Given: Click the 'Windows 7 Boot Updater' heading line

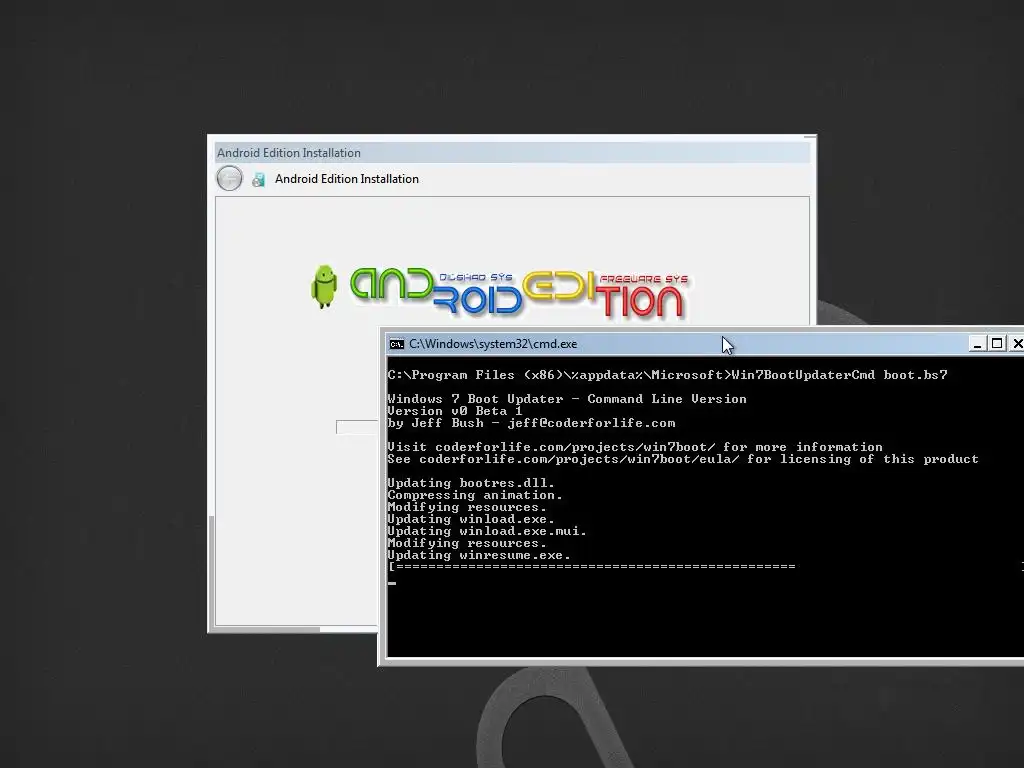Looking at the screenshot, I should pos(567,399).
